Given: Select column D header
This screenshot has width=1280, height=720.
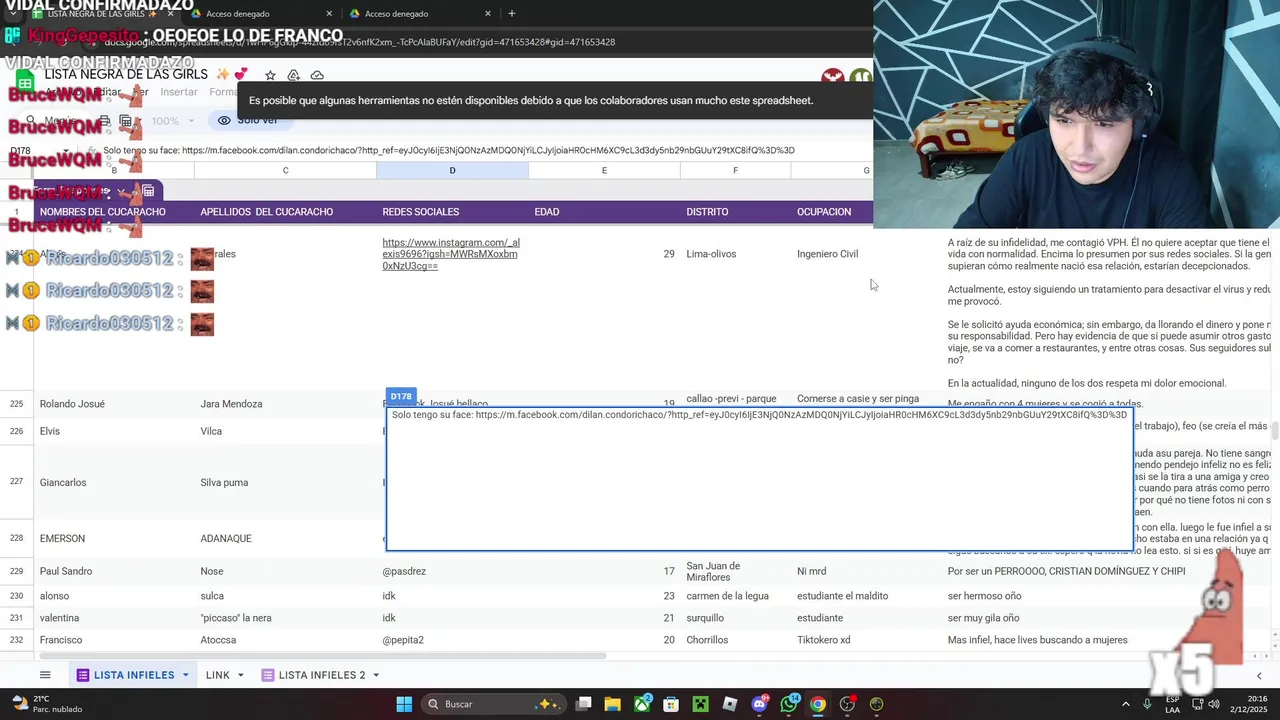Looking at the screenshot, I should pos(452,171).
